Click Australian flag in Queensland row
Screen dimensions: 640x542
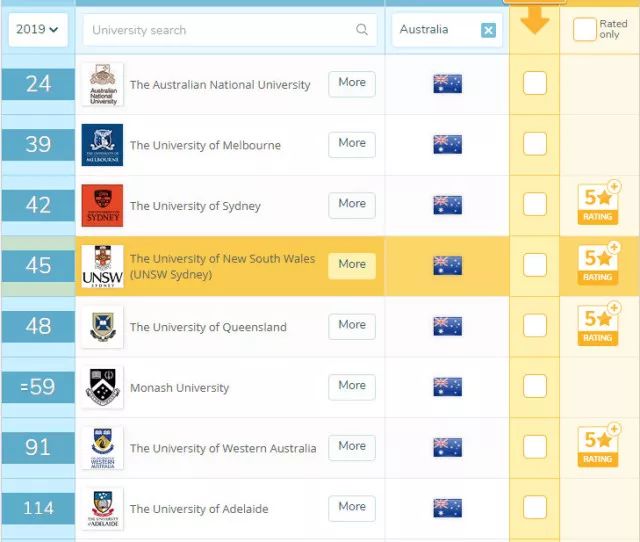pos(448,326)
